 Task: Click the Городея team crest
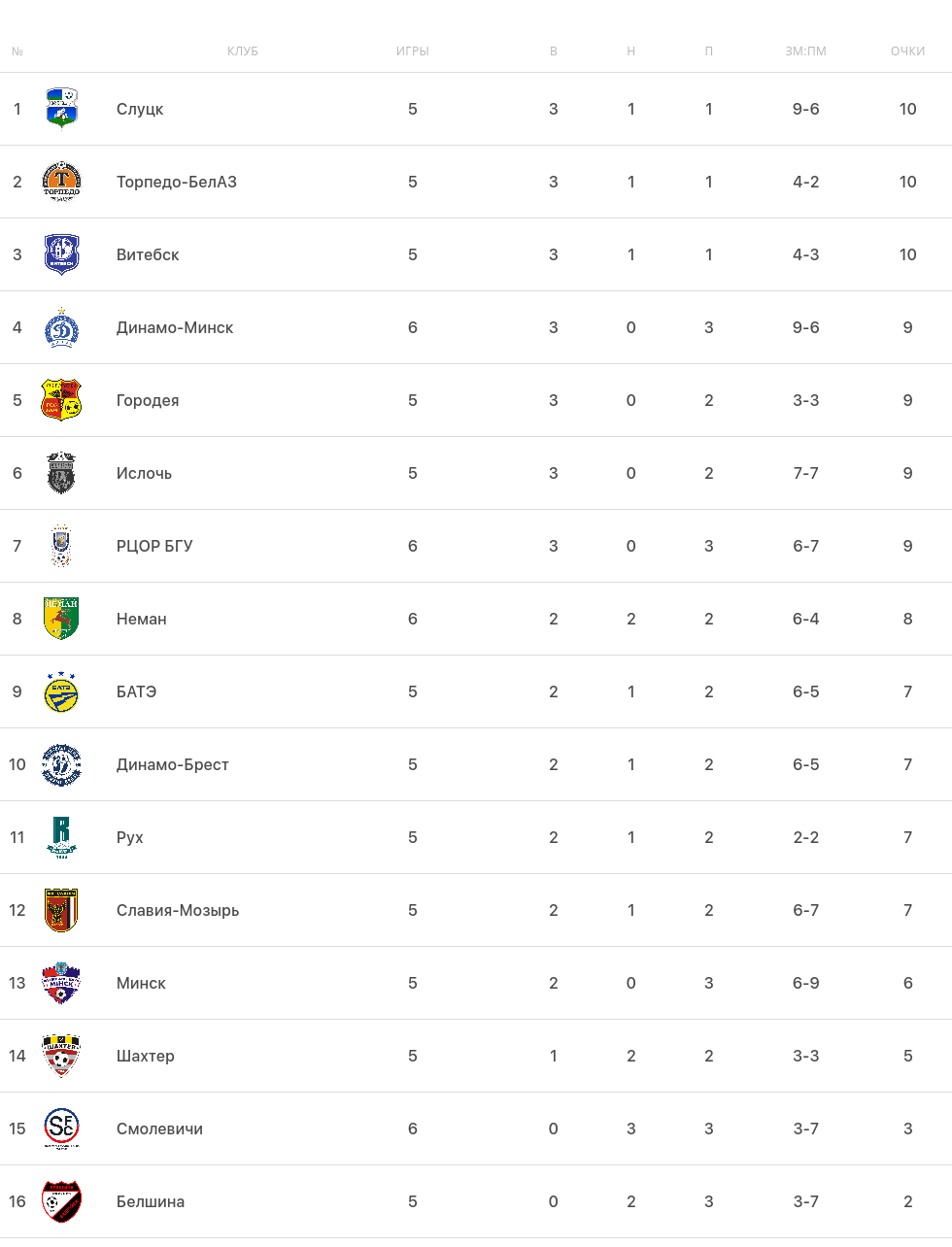tap(61, 400)
